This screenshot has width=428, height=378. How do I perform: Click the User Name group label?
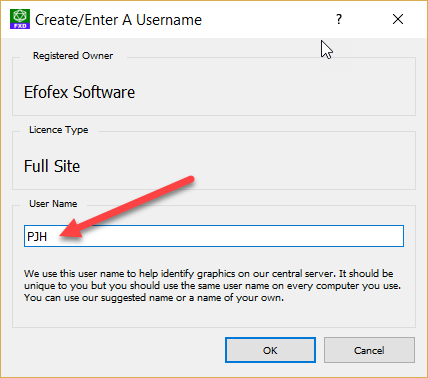53,203
